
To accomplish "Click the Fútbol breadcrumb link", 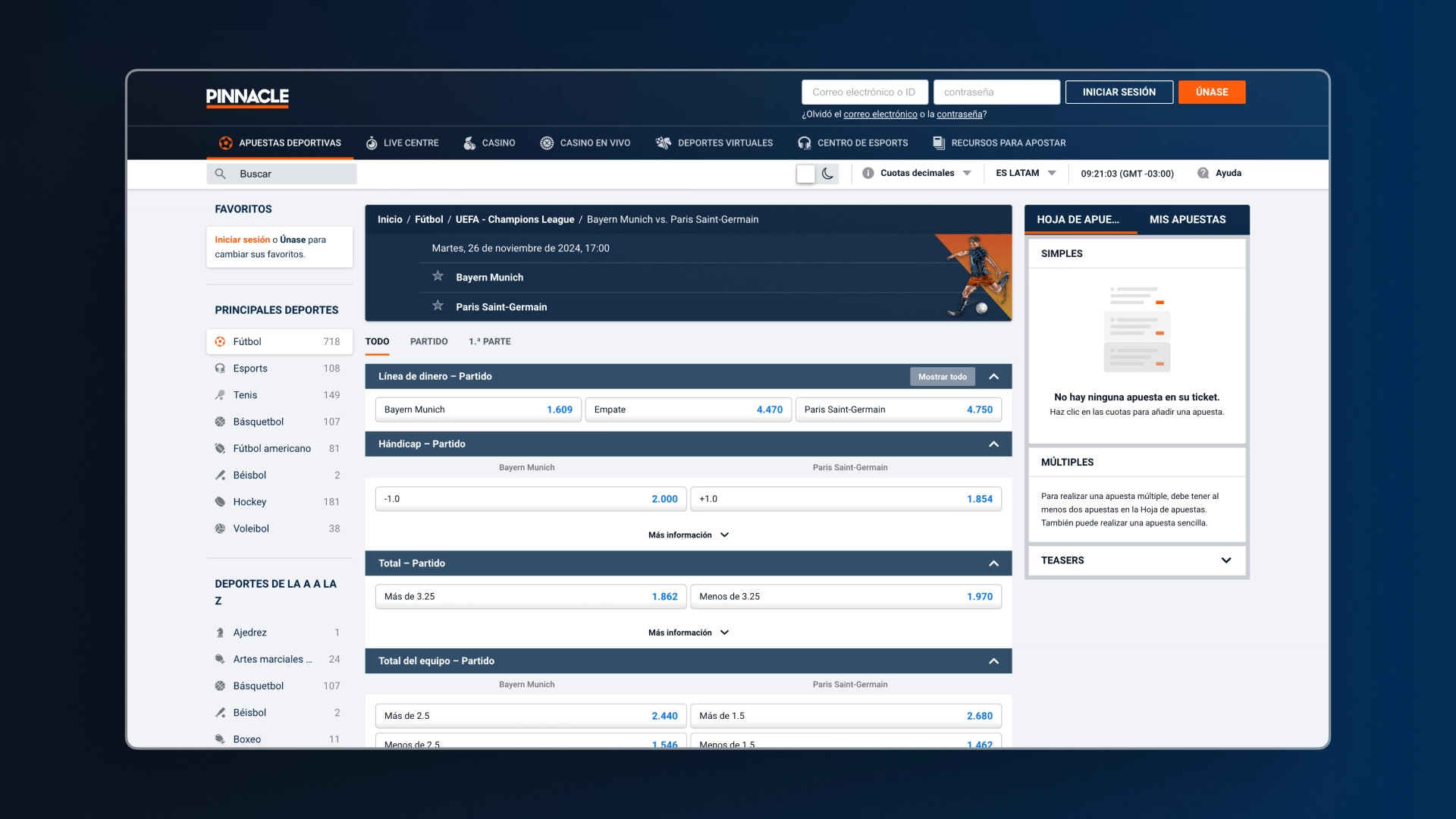I will click(428, 220).
